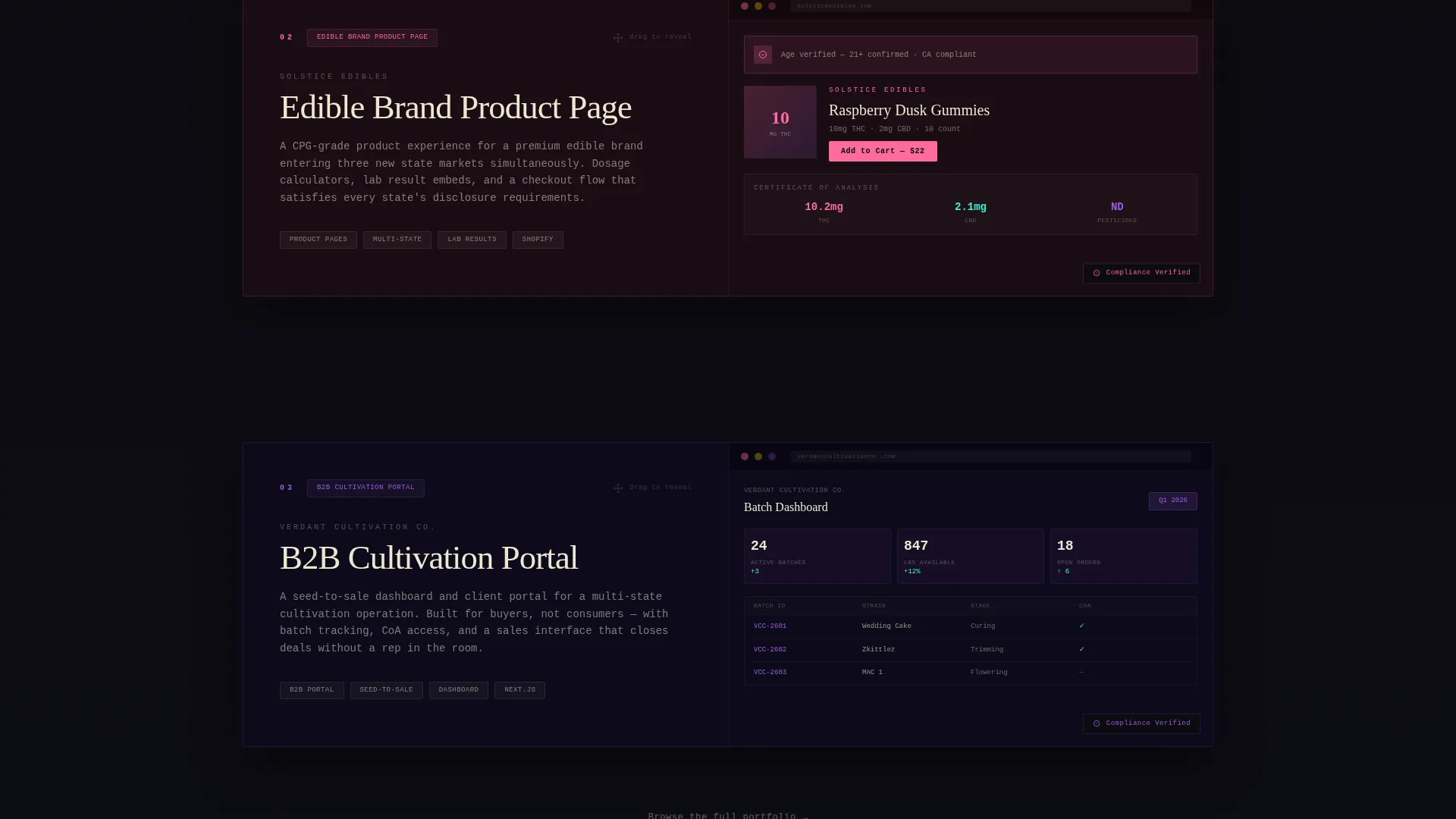
Task: Click the 18 Open Orders stat card
Action: coord(1124,557)
